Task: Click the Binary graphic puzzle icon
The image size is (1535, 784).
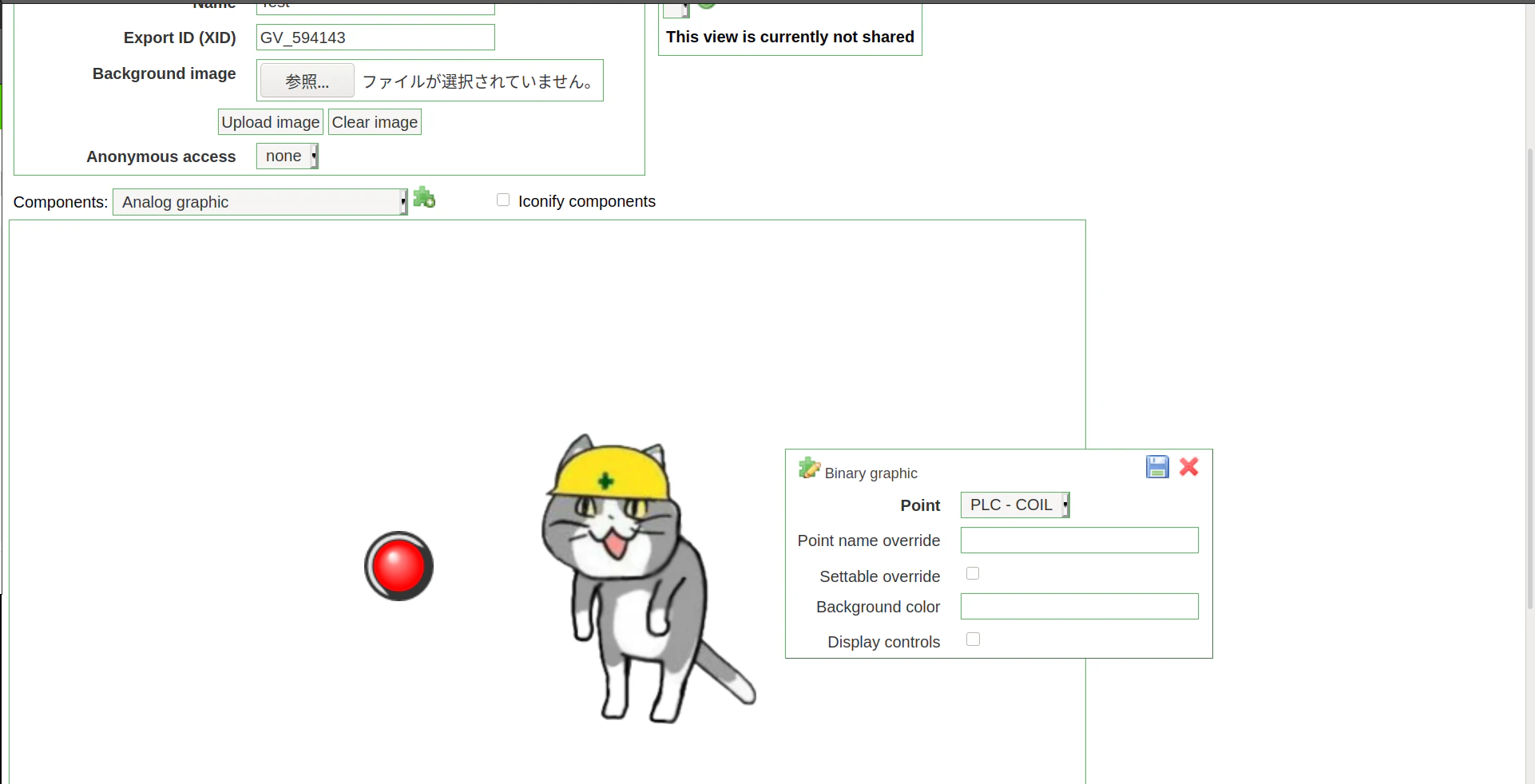Action: [x=809, y=469]
